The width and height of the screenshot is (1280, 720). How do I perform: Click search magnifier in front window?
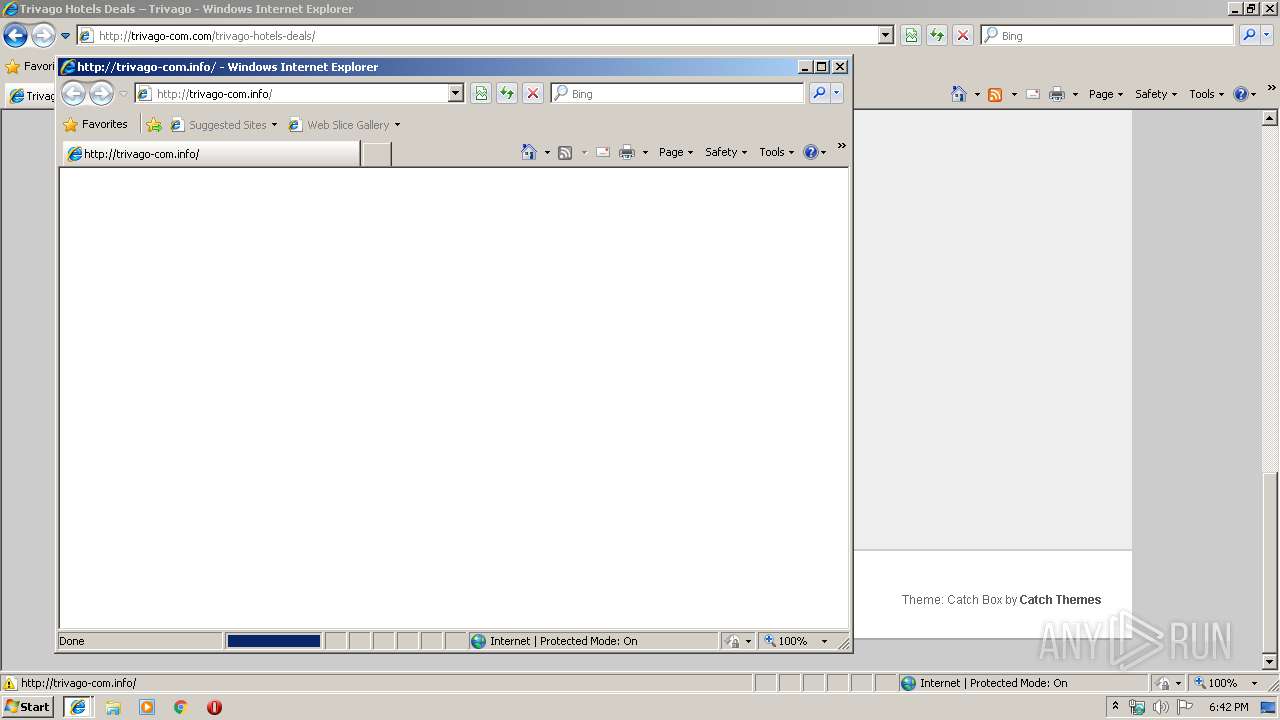(819, 93)
